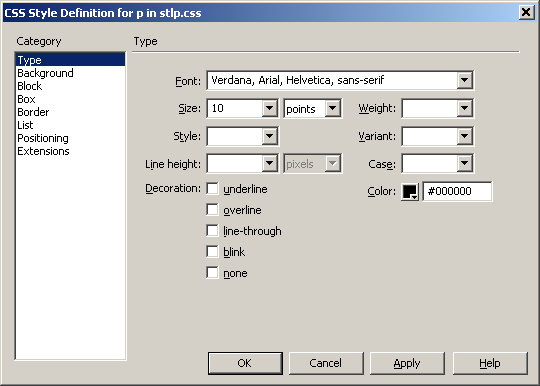Select the Type category
Image resolution: width=540 pixels, height=386 pixels.
[70, 60]
